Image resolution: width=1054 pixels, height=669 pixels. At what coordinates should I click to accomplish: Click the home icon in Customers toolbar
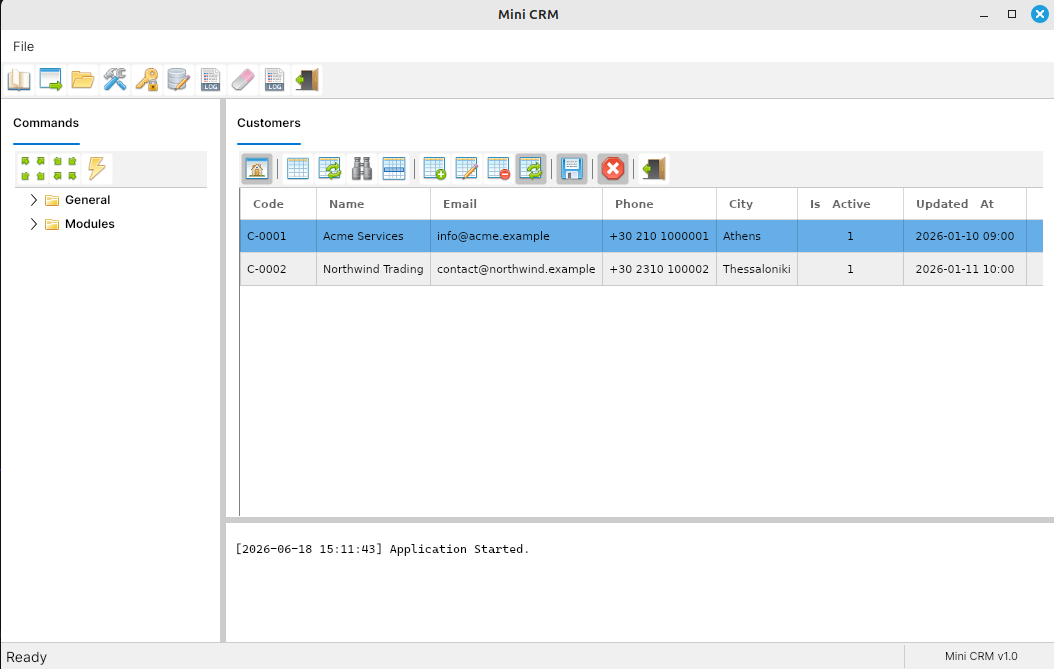[257, 169]
